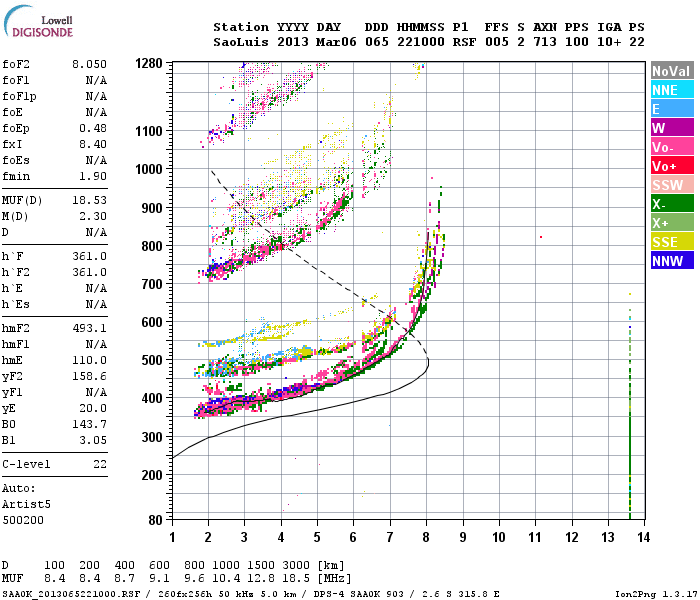
Task: Click the yE value 20.0
Action: coord(93,408)
